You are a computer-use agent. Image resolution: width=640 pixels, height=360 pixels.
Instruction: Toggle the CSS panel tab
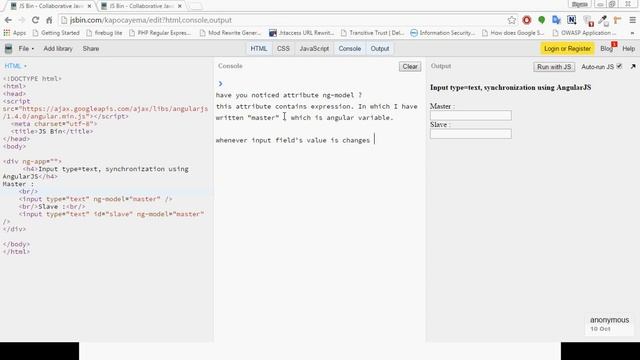point(283,49)
